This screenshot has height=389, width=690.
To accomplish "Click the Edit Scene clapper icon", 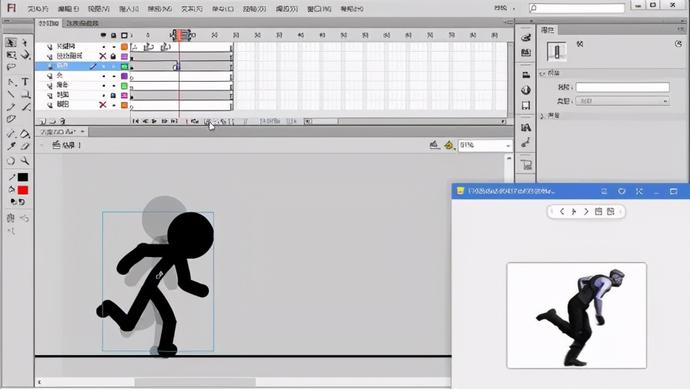I will (x=434, y=145).
